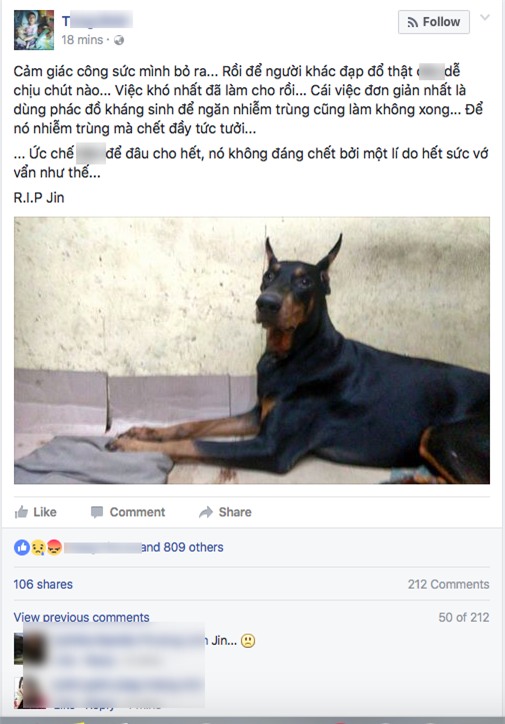Click the Follow button
Viewport: 505px width, 724px height.
(433, 22)
